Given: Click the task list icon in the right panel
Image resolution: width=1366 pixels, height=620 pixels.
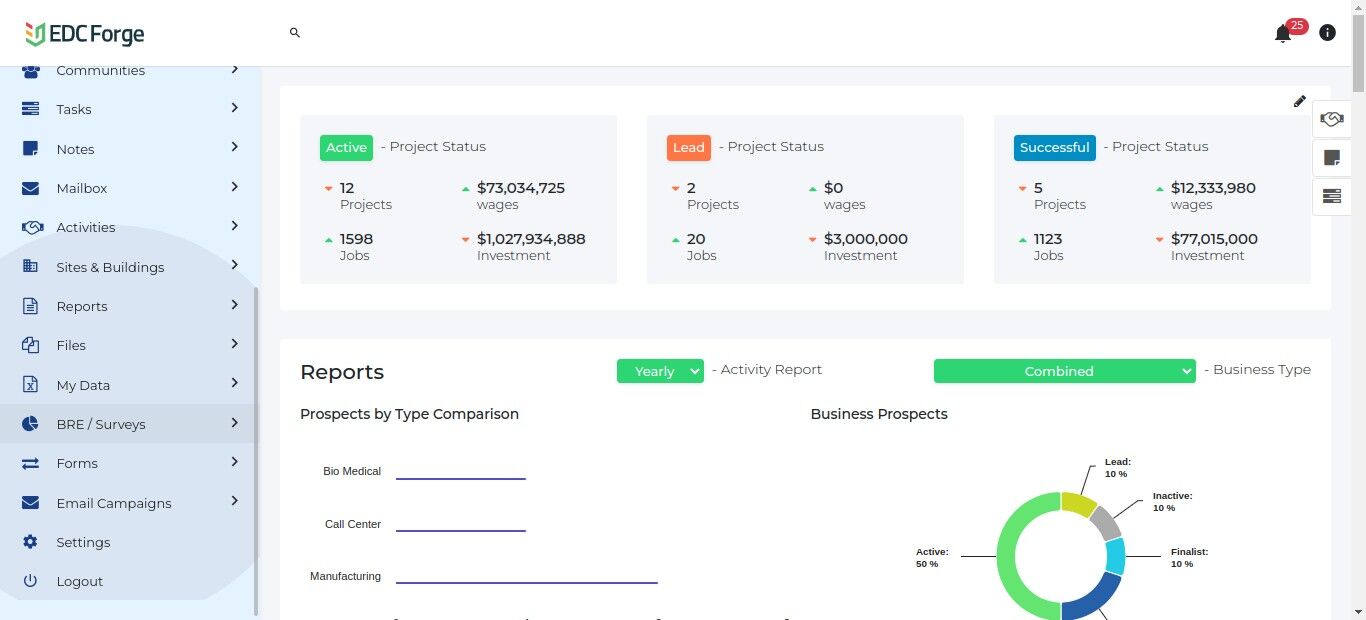Looking at the screenshot, I should 1331,196.
